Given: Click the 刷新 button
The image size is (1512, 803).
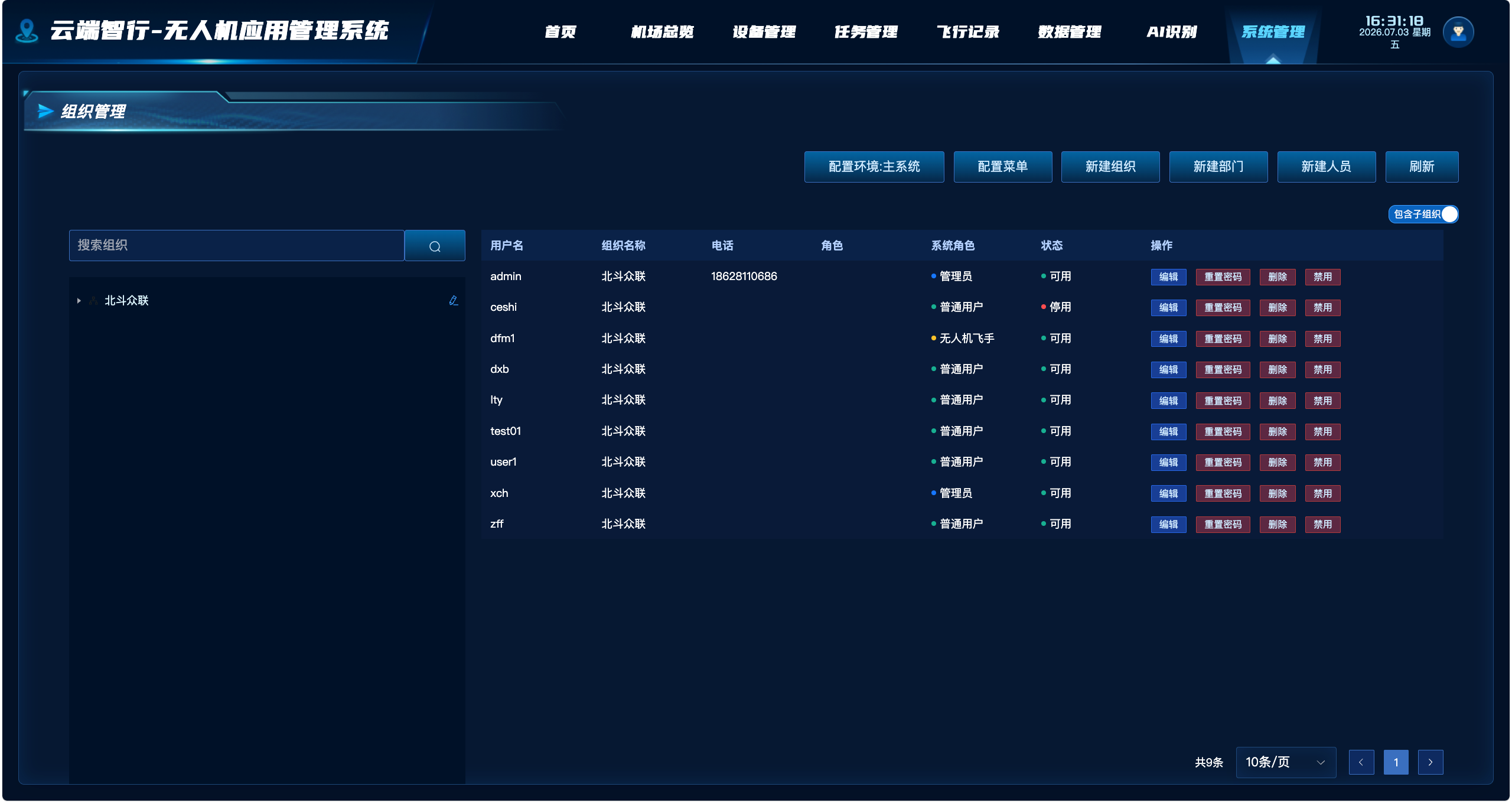Looking at the screenshot, I should pyautogui.click(x=1422, y=167).
